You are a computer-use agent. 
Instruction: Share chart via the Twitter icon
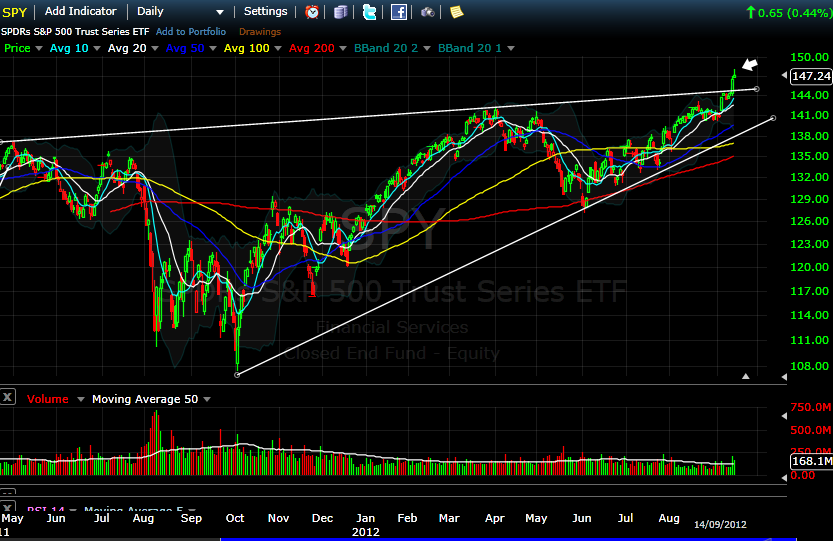369,12
